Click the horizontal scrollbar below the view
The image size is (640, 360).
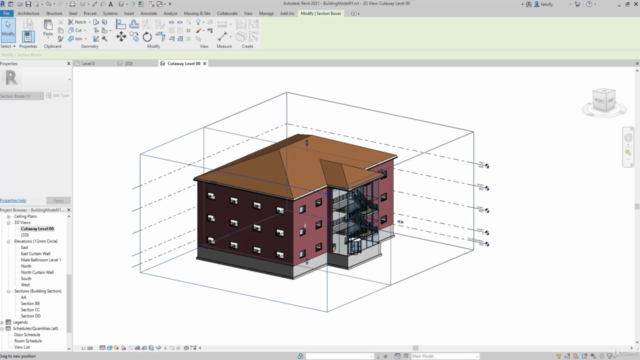pyautogui.click(x=416, y=348)
